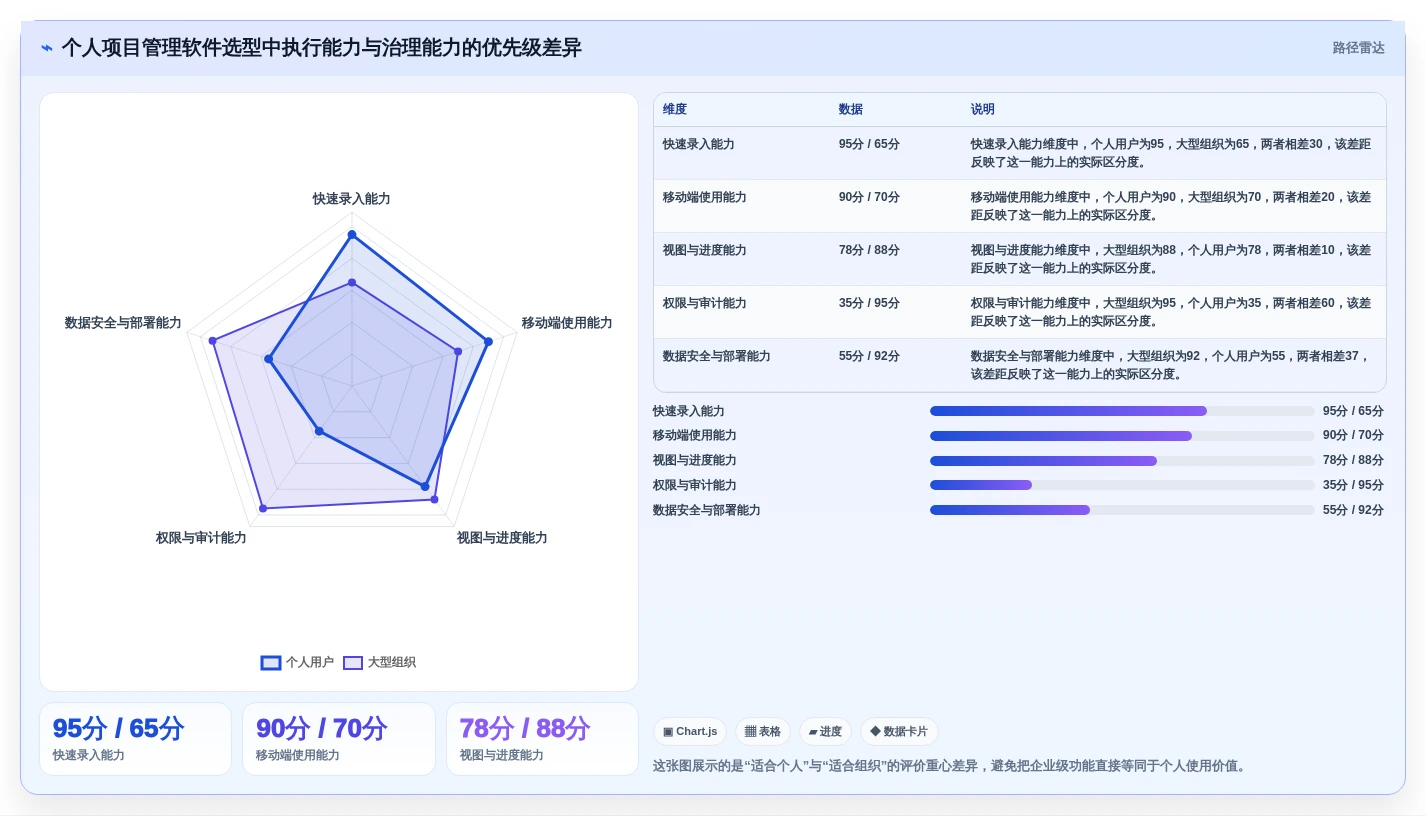Click the radar axis label 权限与审计能力

click(201, 538)
